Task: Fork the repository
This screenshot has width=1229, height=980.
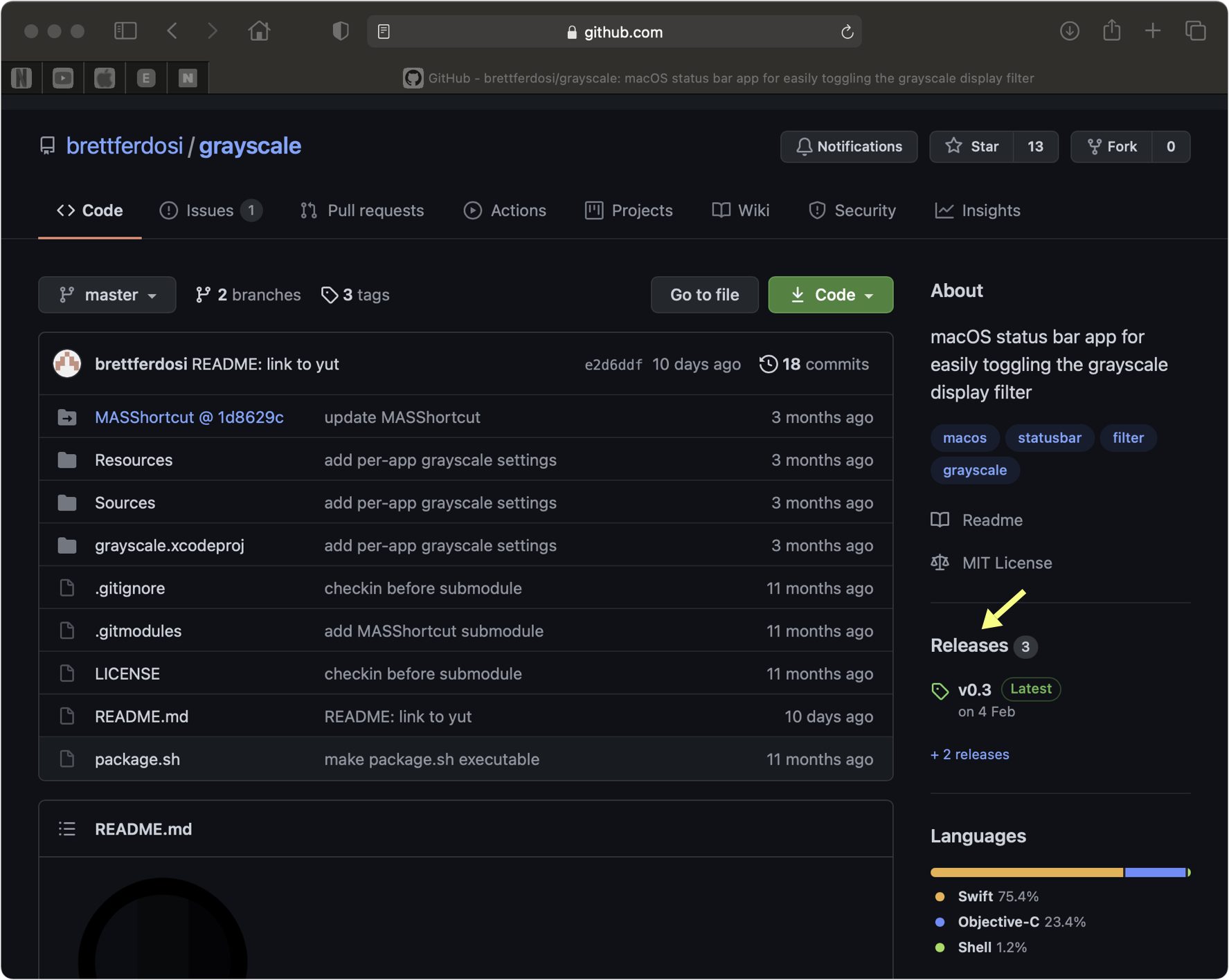Action: click(1112, 147)
